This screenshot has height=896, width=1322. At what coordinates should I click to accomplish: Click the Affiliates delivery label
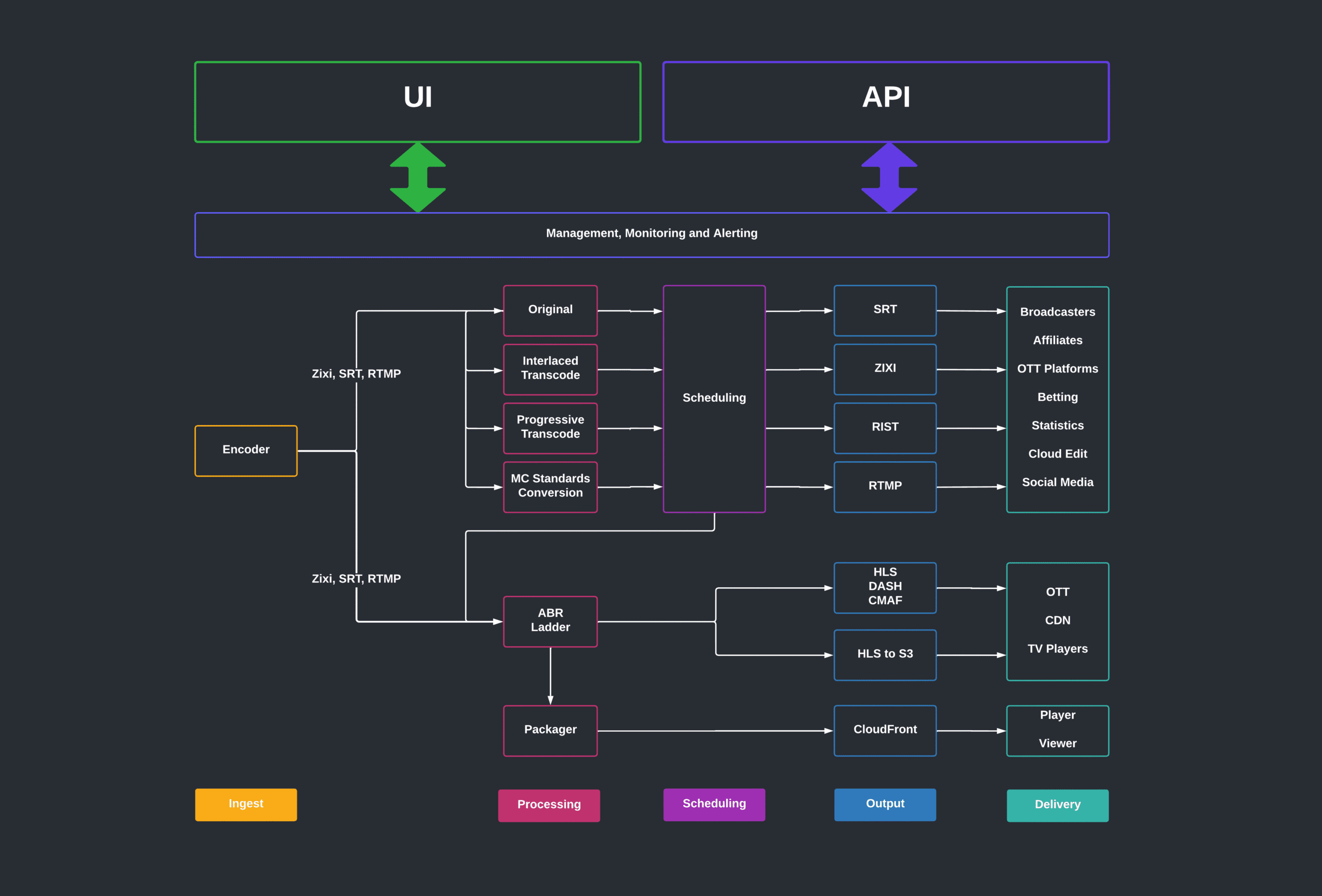point(1058,340)
